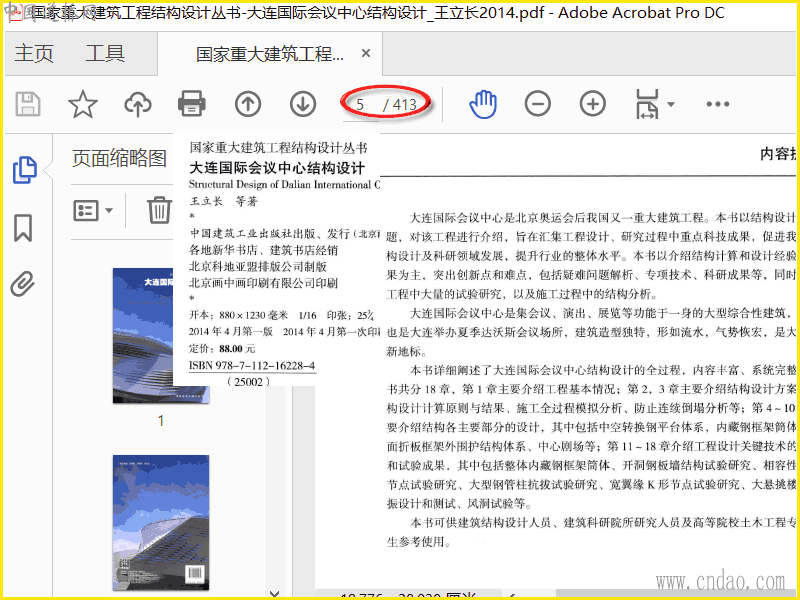Open the 工具 tab
The width and height of the screenshot is (800, 600).
pyautogui.click(x=105, y=54)
